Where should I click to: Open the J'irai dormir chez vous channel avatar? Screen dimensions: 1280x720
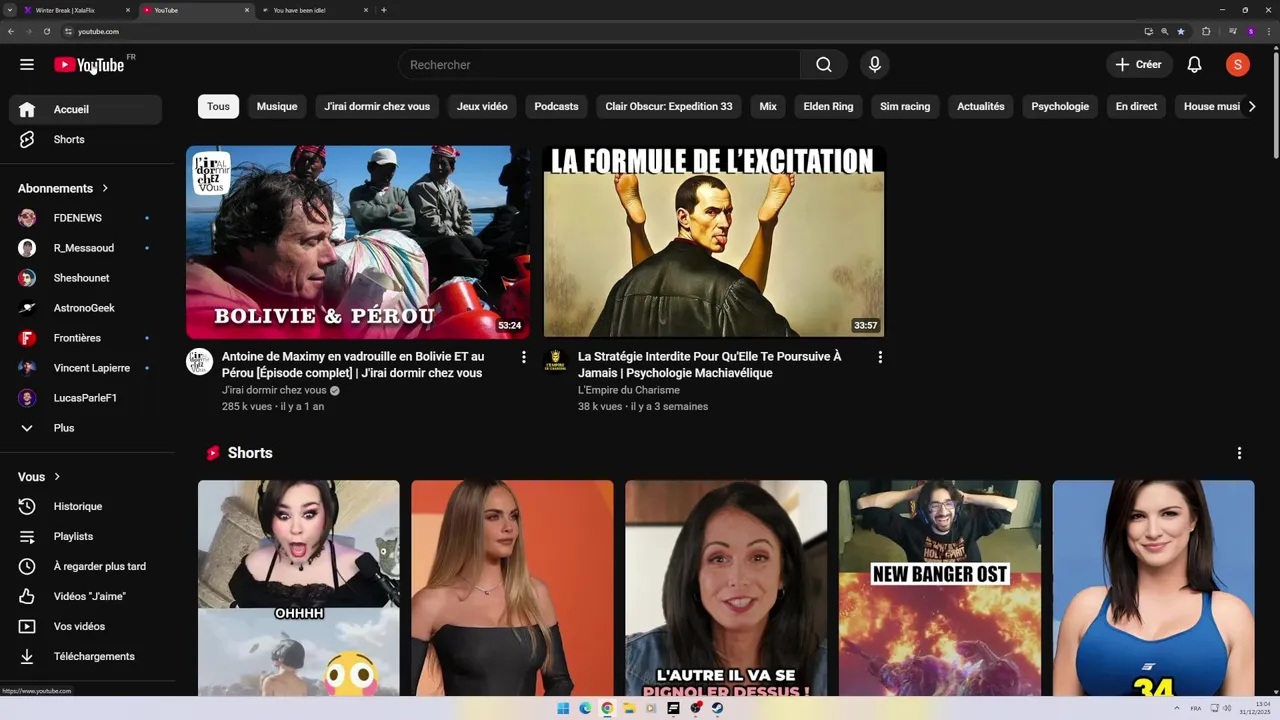point(200,362)
